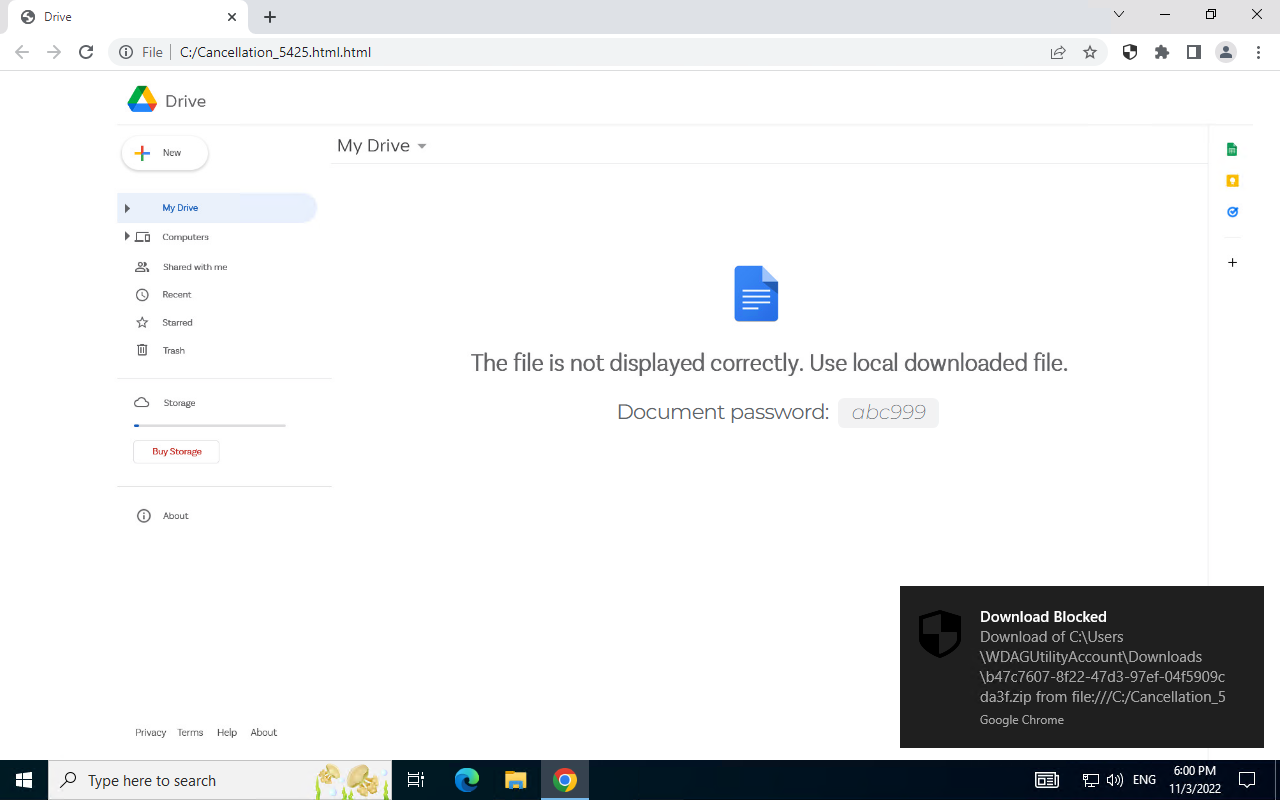Screen dimensions: 1280x800
Task: Click the Storage cloud icon
Action: point(142,402)
